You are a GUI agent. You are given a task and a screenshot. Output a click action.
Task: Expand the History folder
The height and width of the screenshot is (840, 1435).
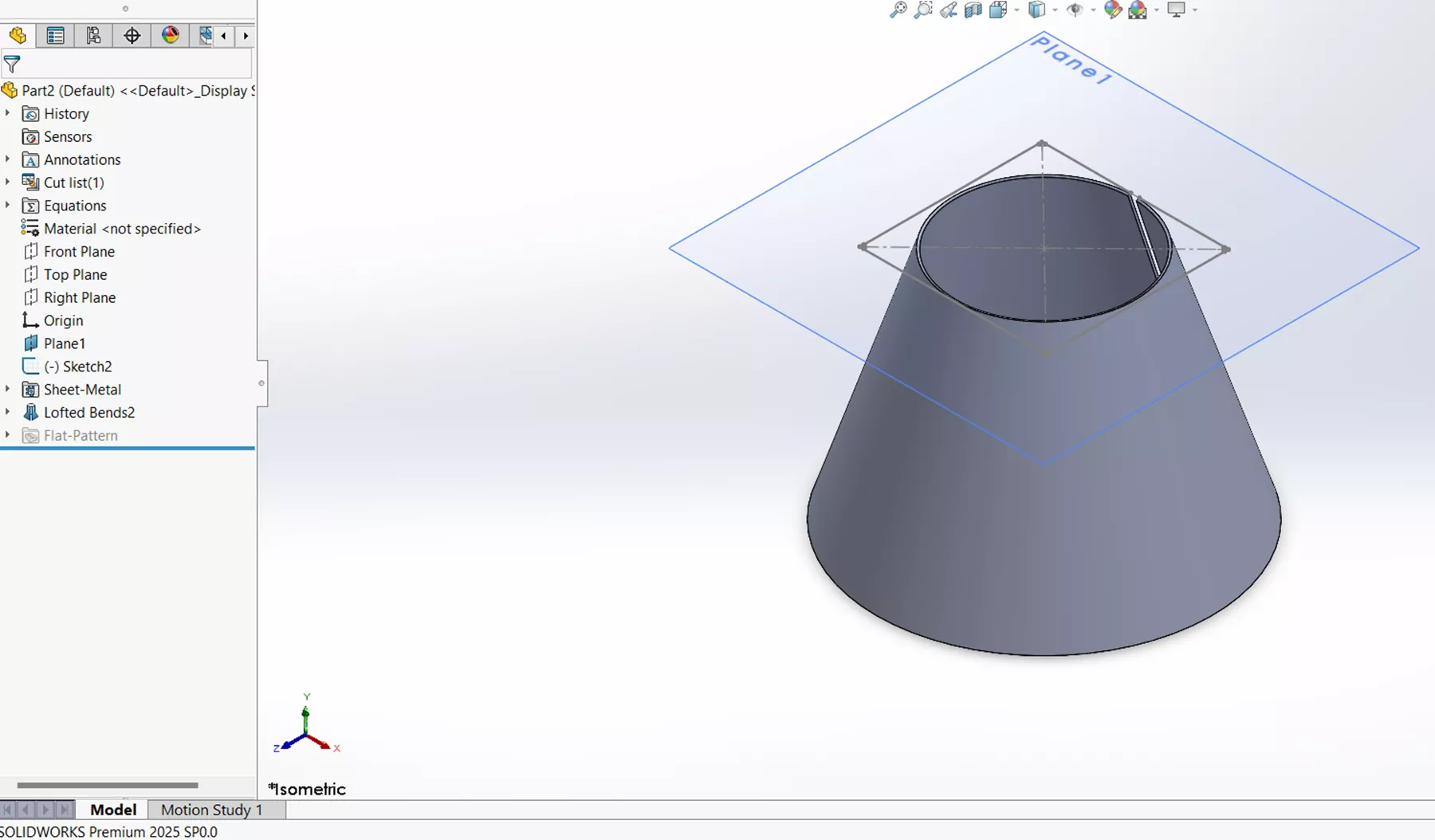[x=8, y=113]
